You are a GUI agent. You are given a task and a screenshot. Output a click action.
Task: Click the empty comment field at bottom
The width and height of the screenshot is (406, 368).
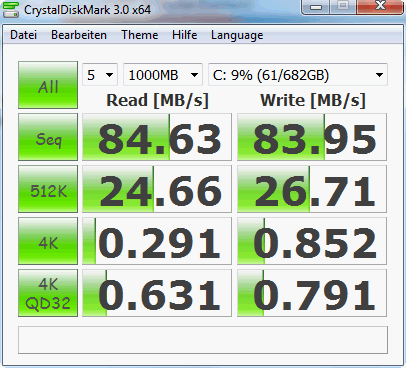click(x=203, y=340)
